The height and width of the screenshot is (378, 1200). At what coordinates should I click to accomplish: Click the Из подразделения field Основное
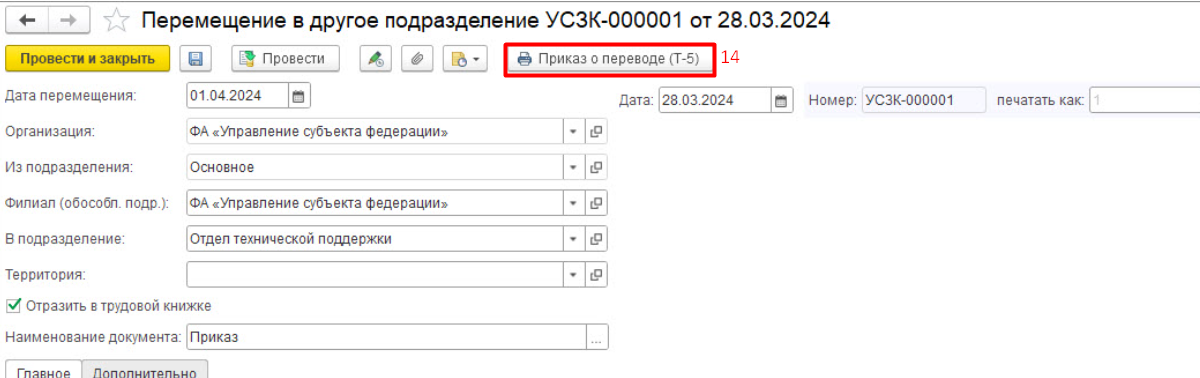tap(375, 167)
